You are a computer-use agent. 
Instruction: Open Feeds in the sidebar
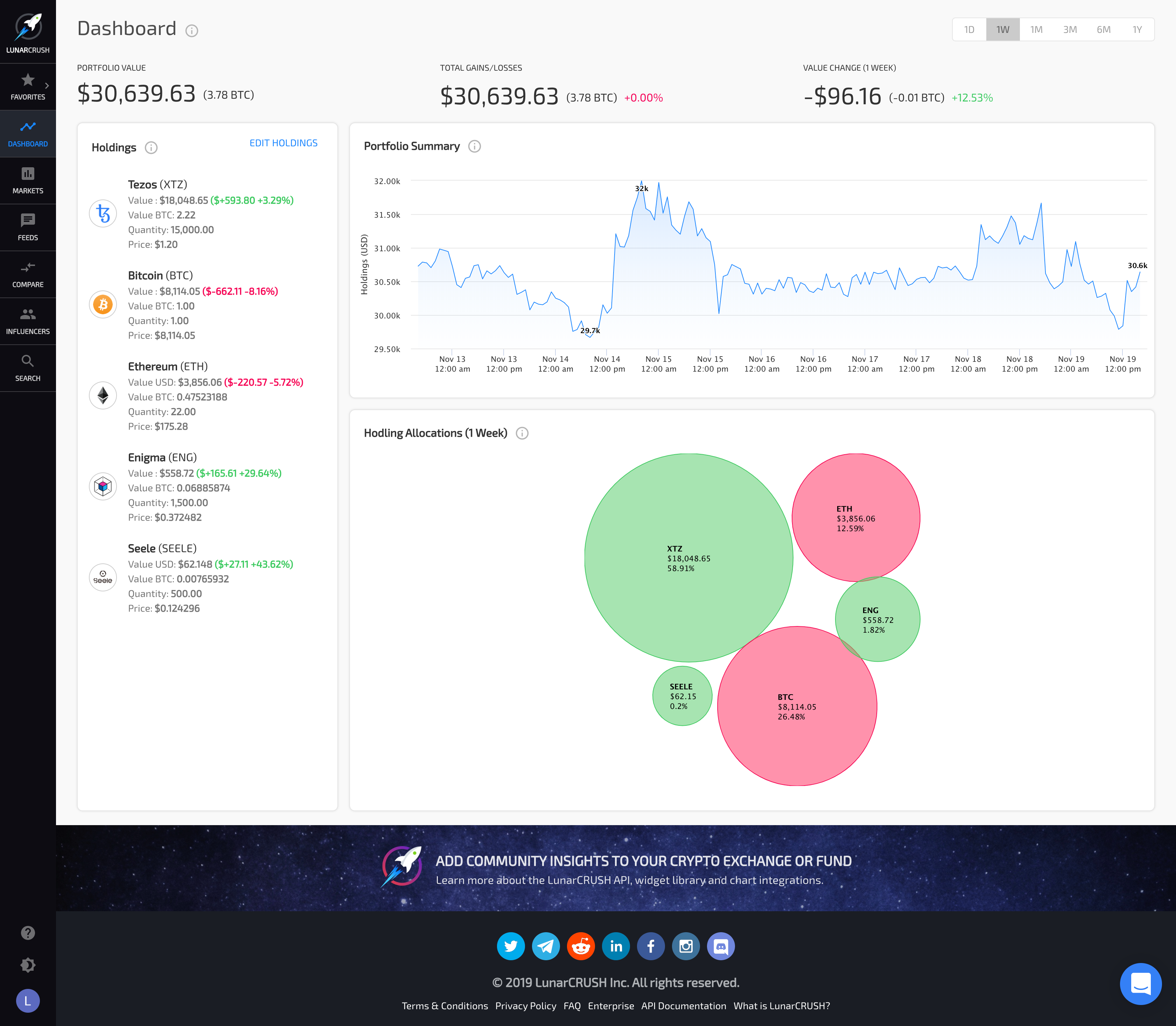[28, 227]
